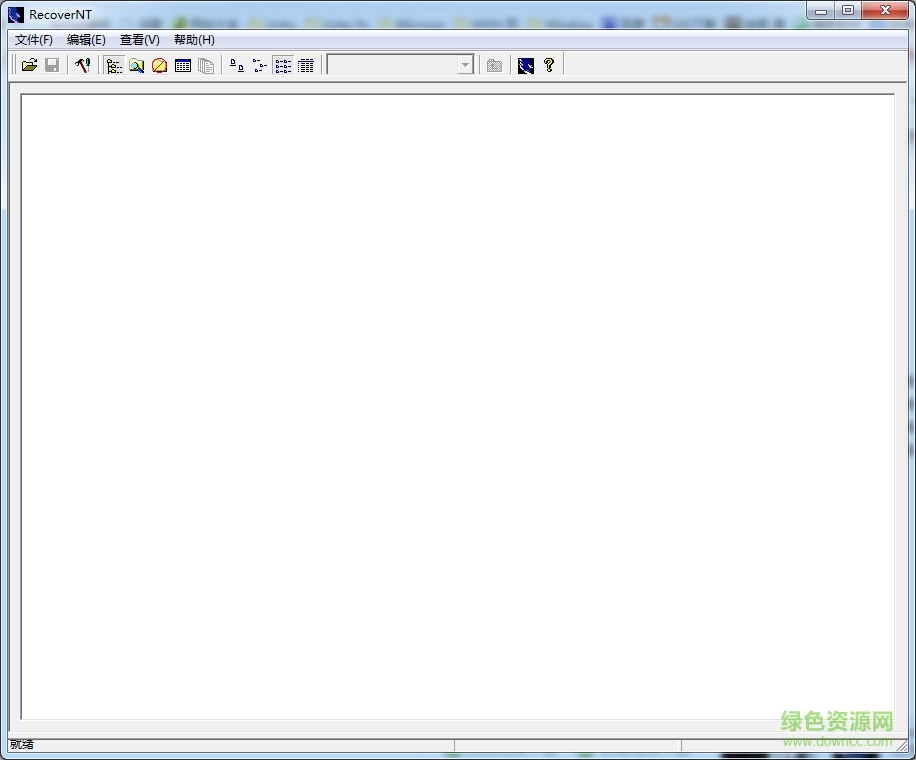Click the yellow question mark help icon
This screenshot has width=916, height=760.
549,65
